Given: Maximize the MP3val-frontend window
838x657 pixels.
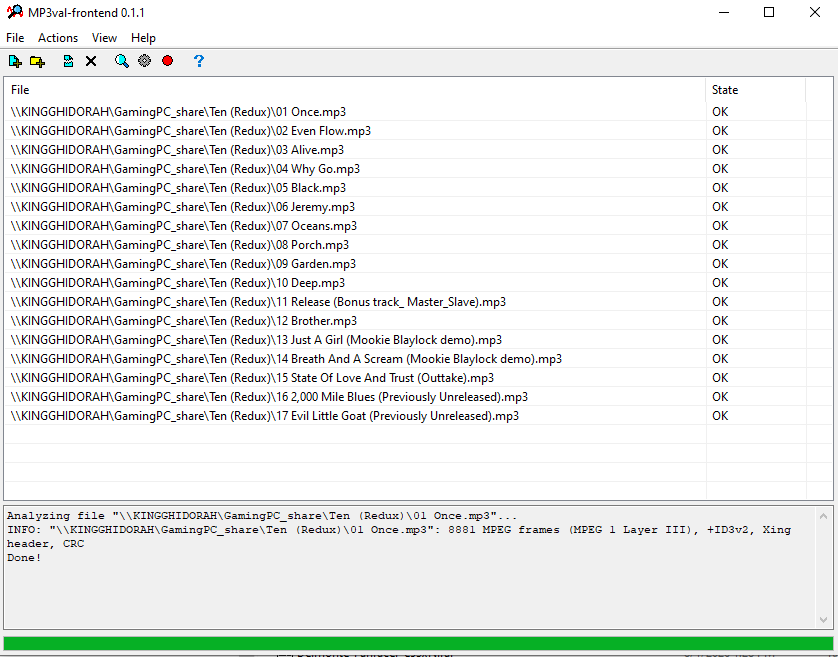Looking at the screenshot, I should [769, 12].
